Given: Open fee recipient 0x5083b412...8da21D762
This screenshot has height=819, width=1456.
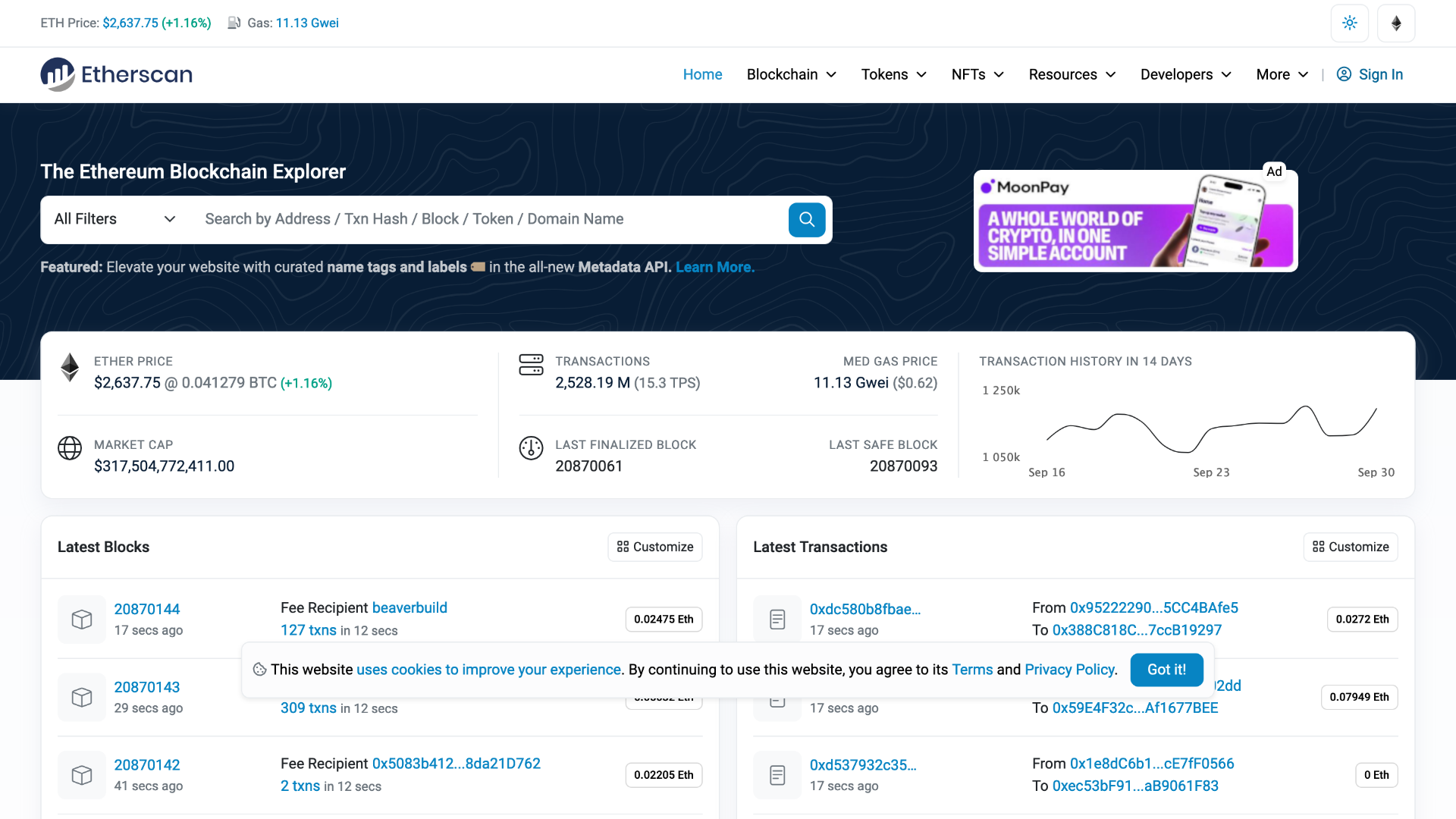Looking at the screenshot, I should (457, 764).
